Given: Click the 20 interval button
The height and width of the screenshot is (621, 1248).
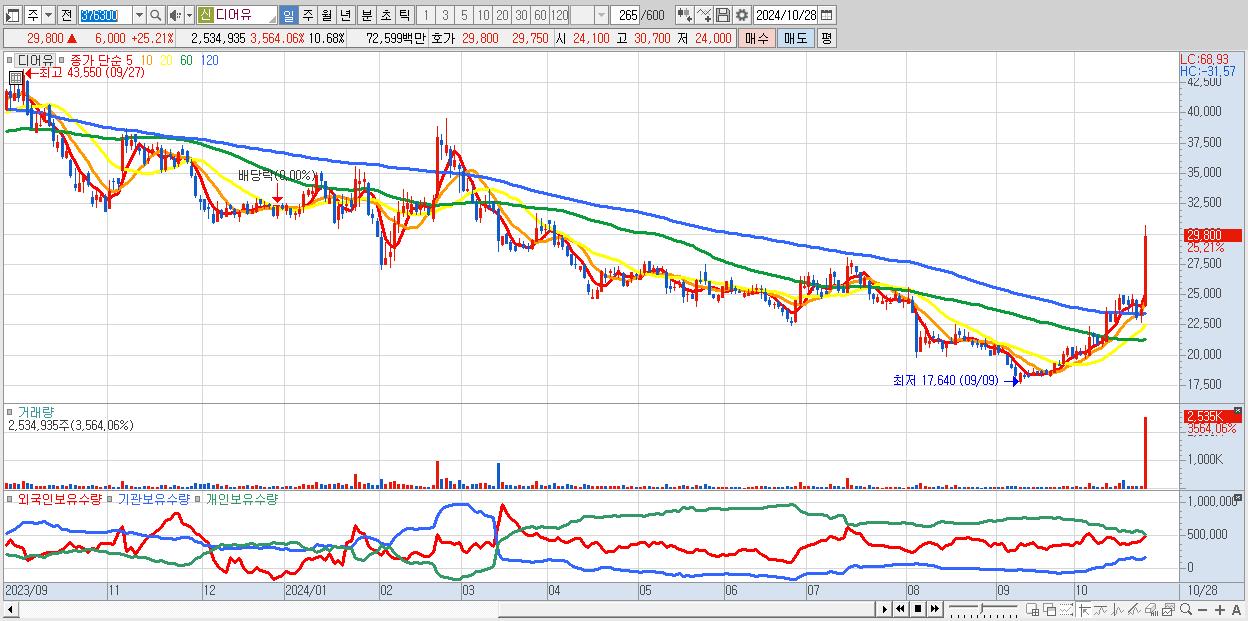Looking at the screenshot, I should click(x=502, y=16).
